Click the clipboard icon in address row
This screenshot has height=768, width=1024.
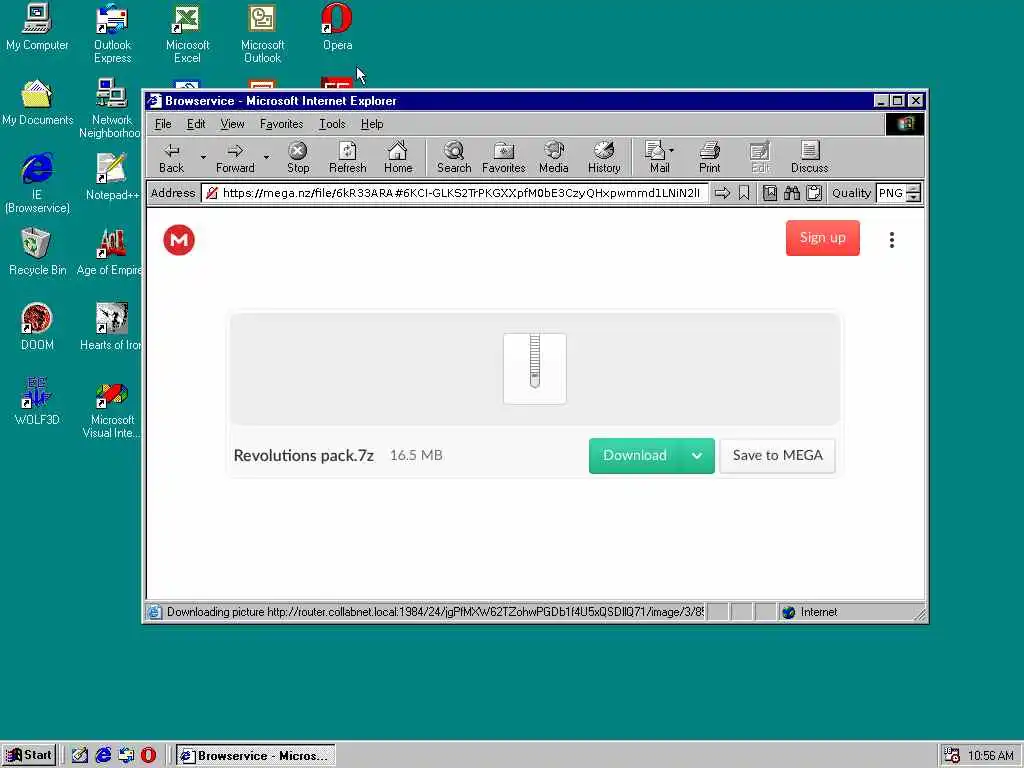[814, 193]
